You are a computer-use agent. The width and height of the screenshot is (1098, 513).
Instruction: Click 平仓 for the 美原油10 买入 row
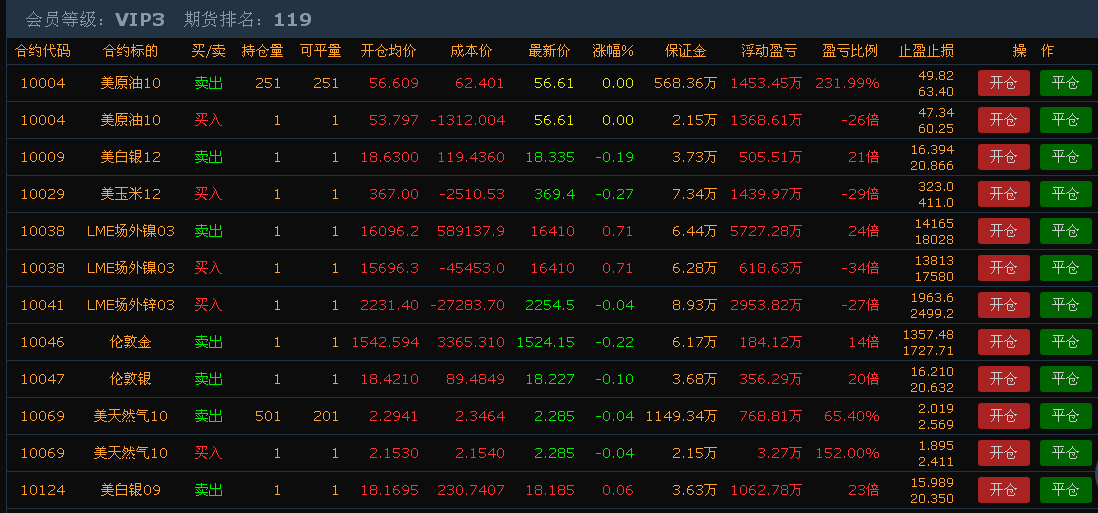coord(1065,120)
